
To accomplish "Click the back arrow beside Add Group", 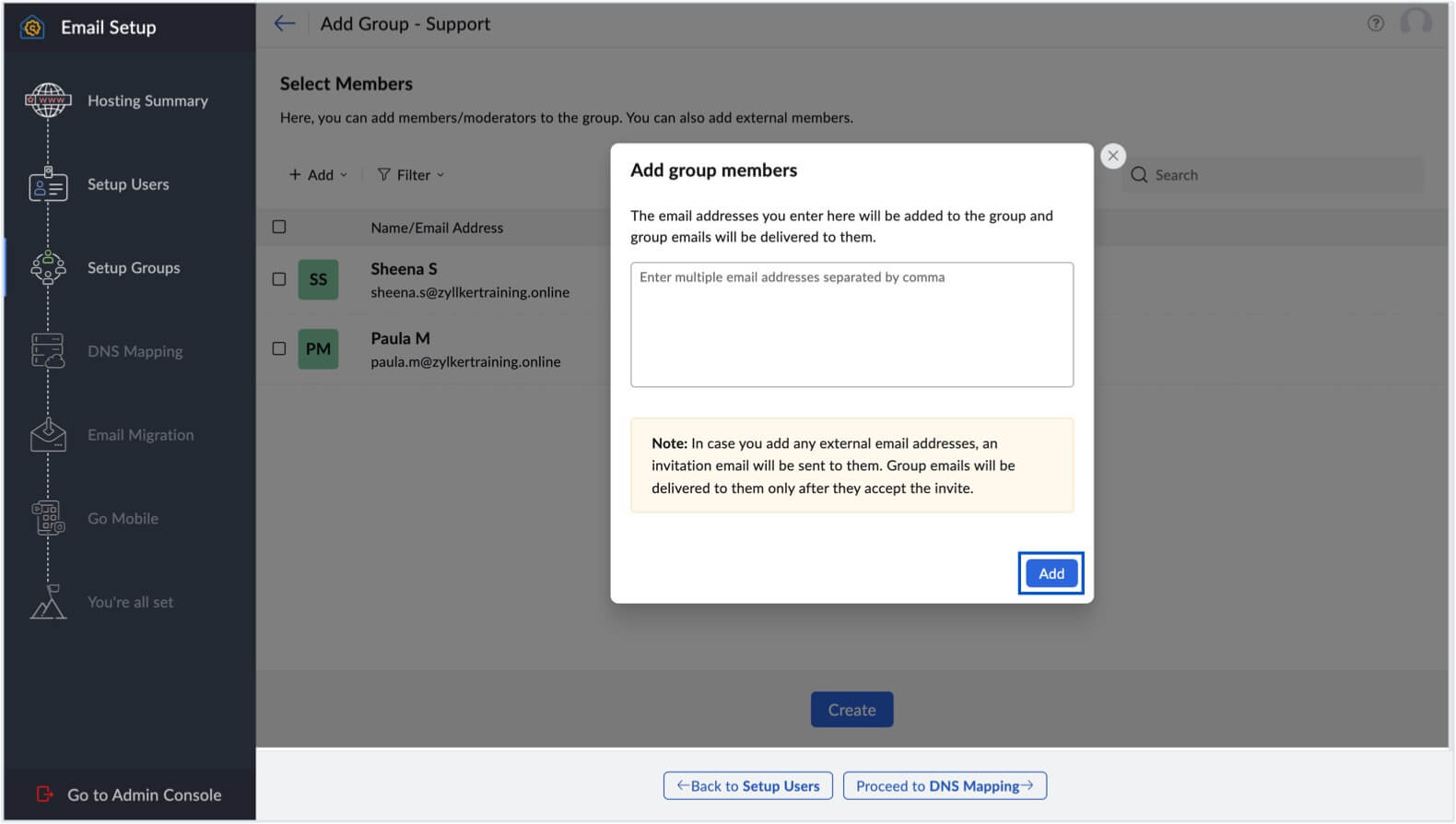I will 285,24.
